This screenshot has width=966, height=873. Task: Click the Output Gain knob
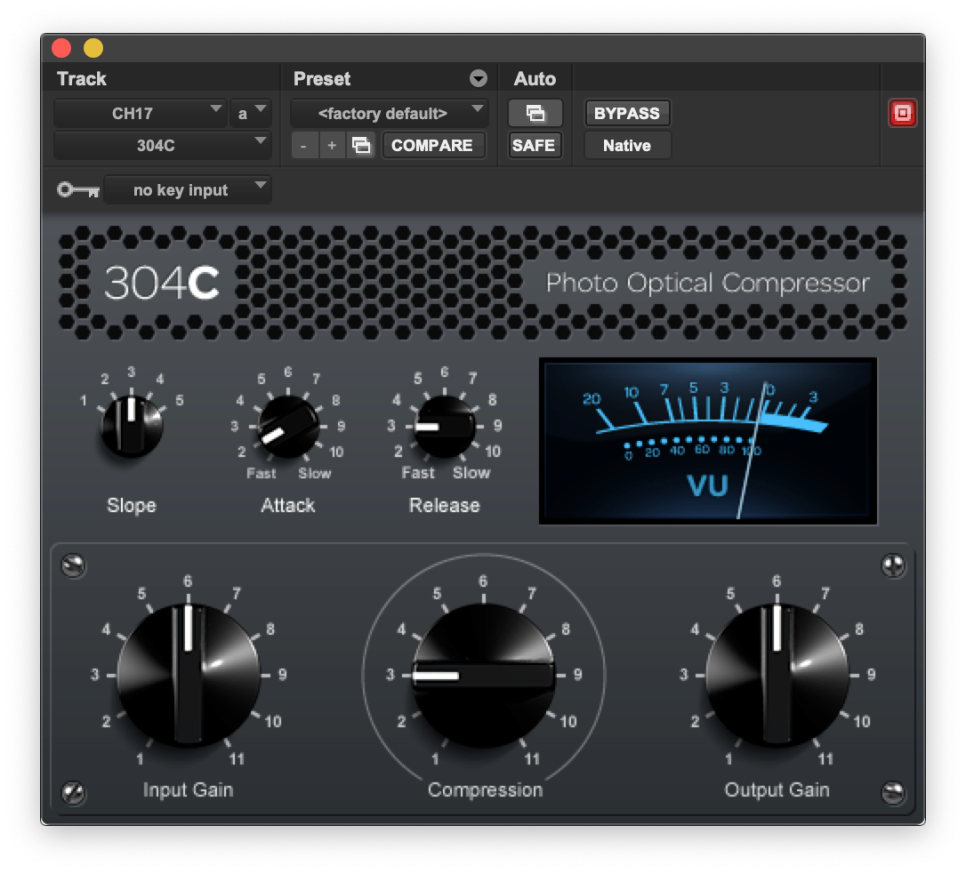[x=778, y=675]
